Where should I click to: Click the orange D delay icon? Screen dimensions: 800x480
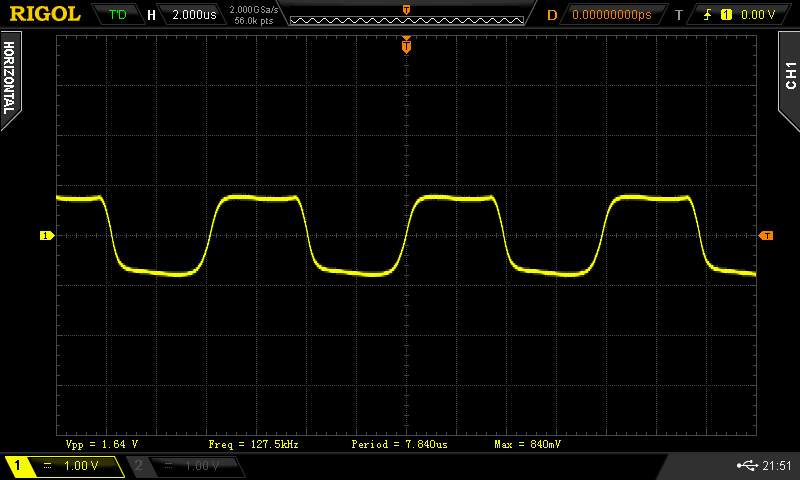(x=551, y=15)
